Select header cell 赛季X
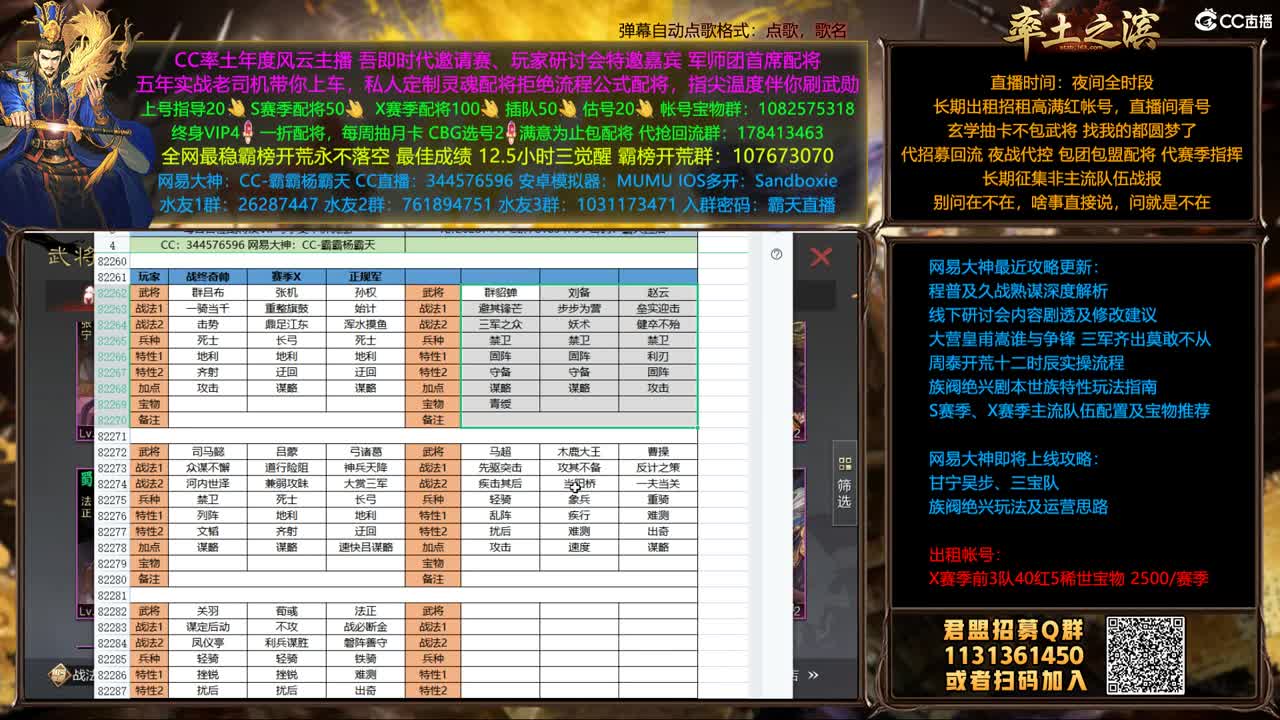1280x720 pixels. click(x=286, y=276)
